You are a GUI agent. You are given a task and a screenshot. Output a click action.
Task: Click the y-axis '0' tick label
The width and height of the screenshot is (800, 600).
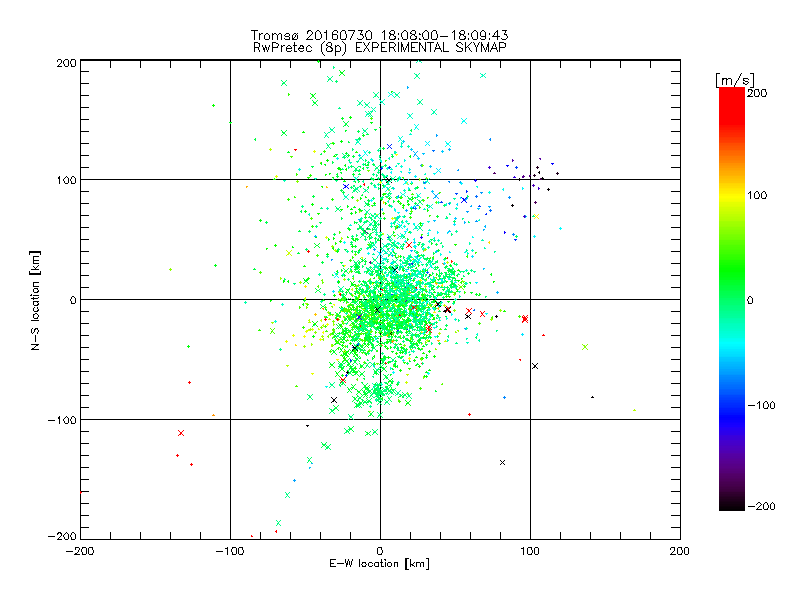pos(73,300)
